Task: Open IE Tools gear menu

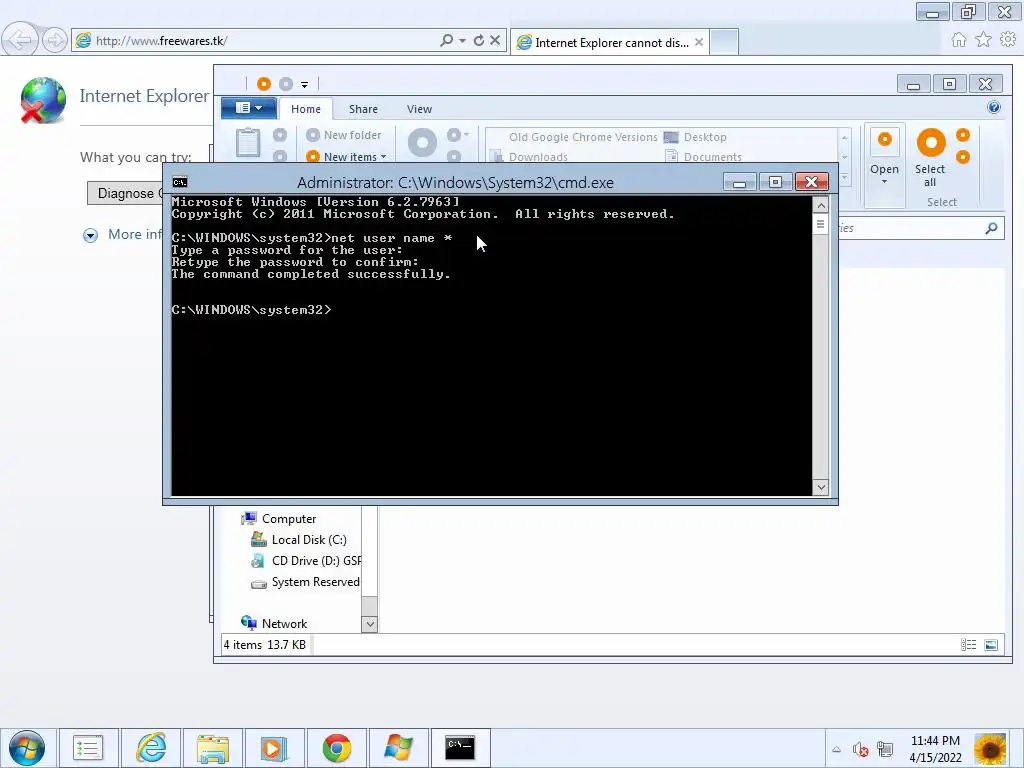Action: coord(1008,40)
